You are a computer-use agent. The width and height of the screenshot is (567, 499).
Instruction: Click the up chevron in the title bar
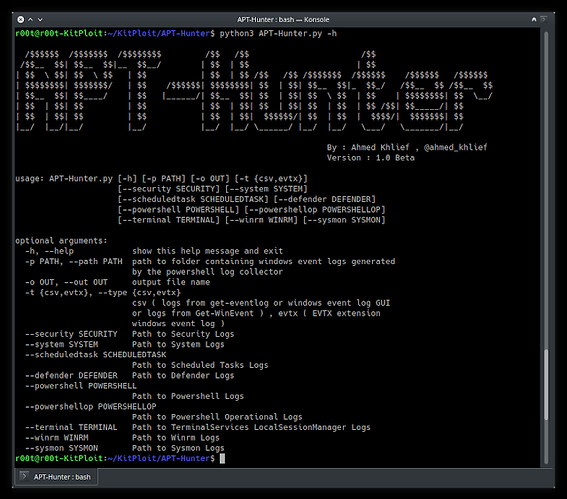pyautogui.click(x=31, y=19)
